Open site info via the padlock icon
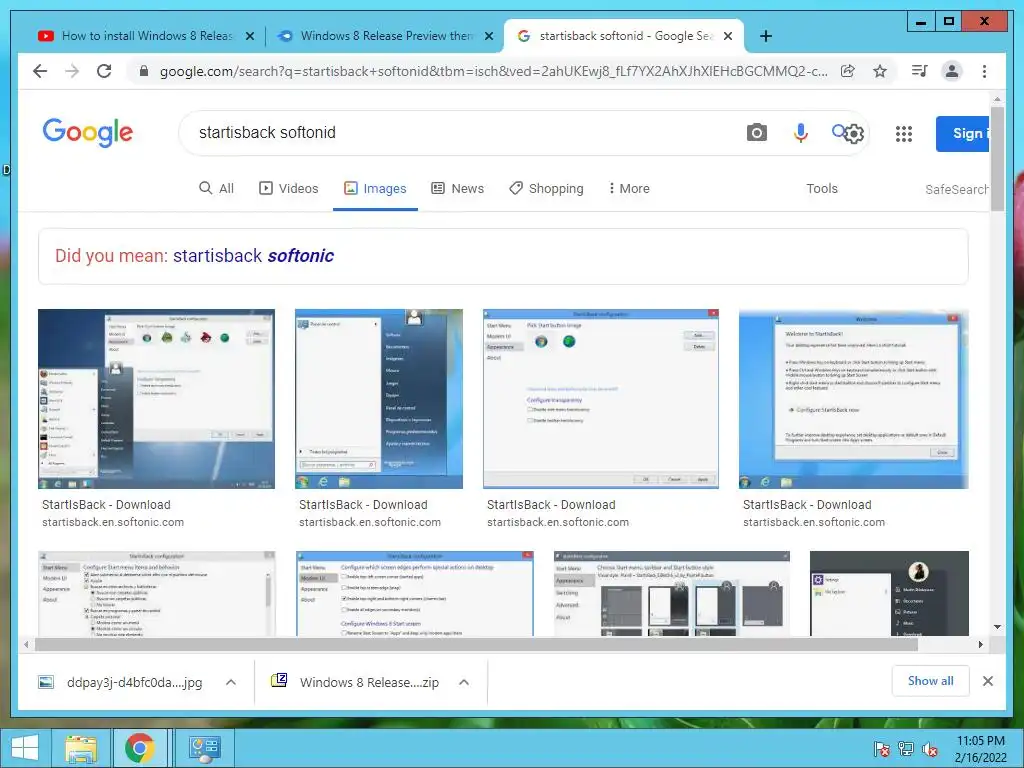The width and height of the screenshot is (1024, 768). [x=144, y=71]
